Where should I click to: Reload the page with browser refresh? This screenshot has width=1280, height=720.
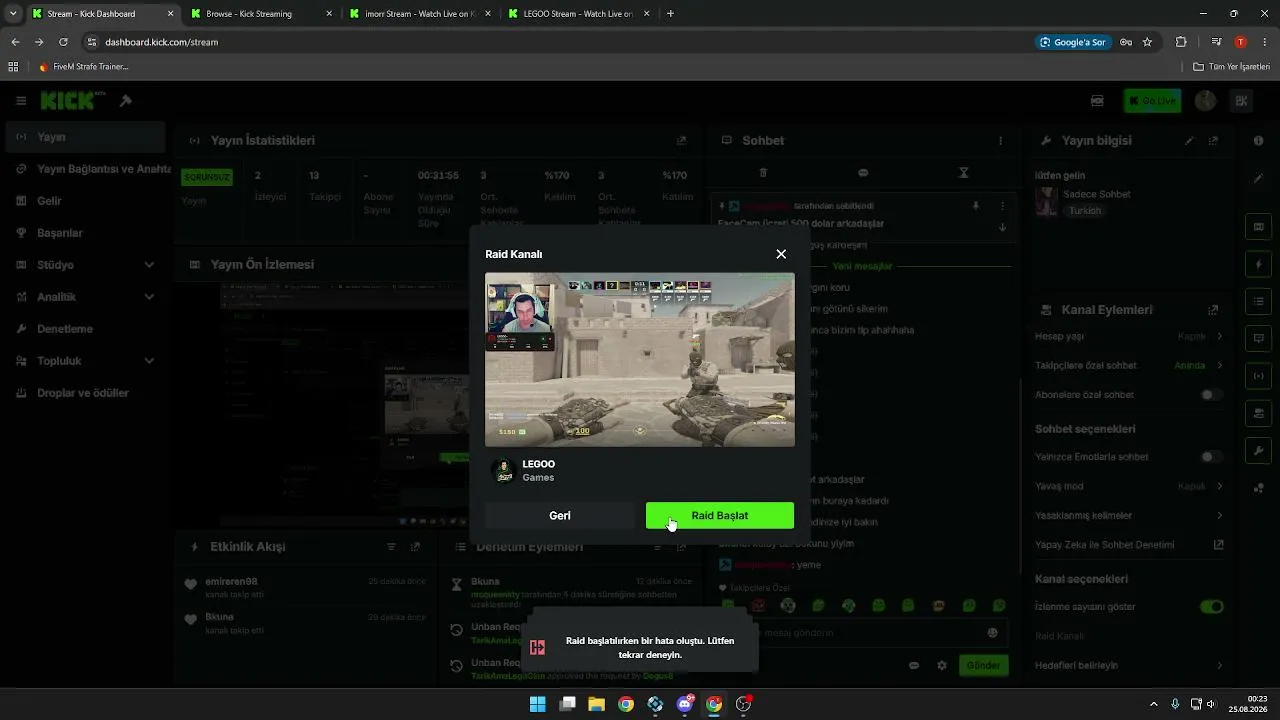click(63, 42)
